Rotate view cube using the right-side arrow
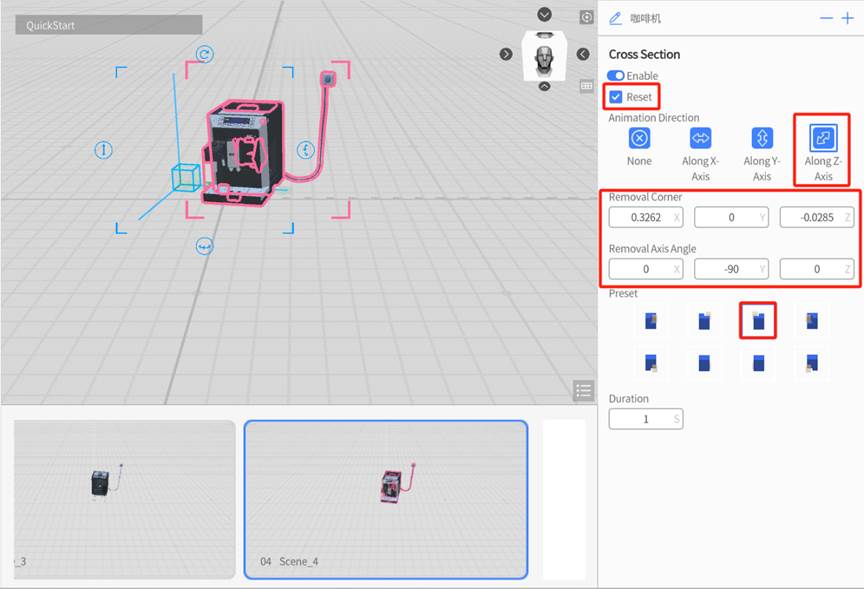Screen dimensions: 864x589 [x=583, y=54]
